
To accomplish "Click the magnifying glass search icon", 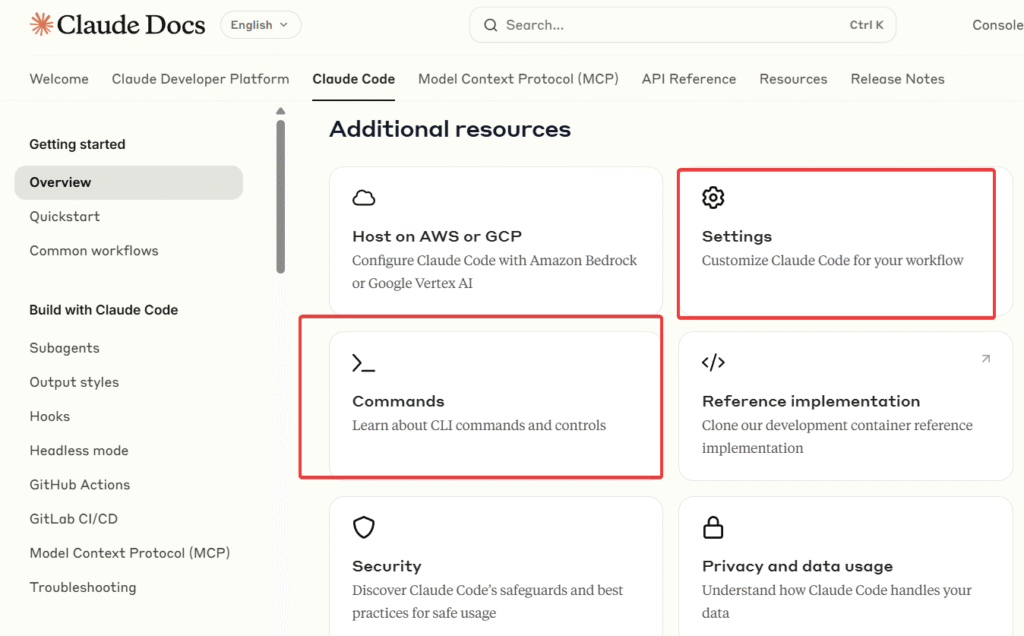I will (x=491, y=25).
